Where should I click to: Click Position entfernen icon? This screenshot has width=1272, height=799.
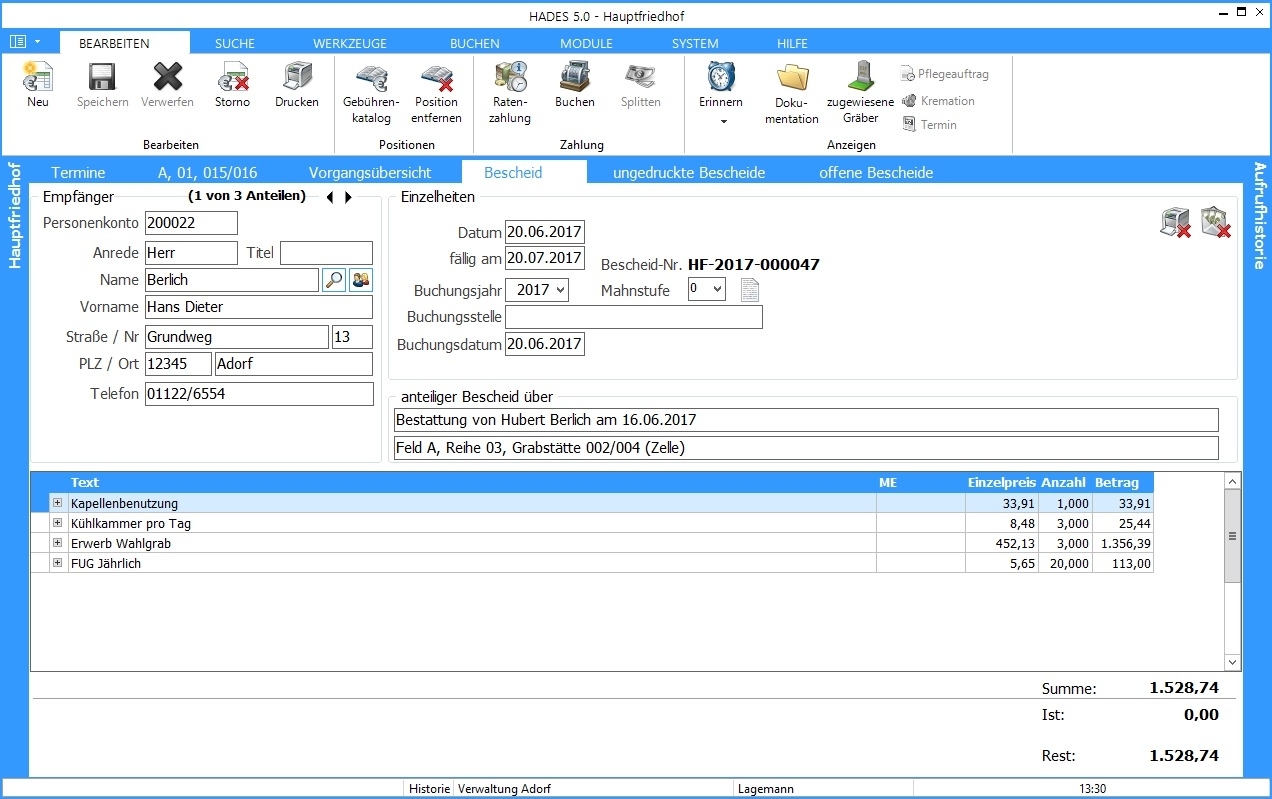pyautogui.click(x=436, y=78)
